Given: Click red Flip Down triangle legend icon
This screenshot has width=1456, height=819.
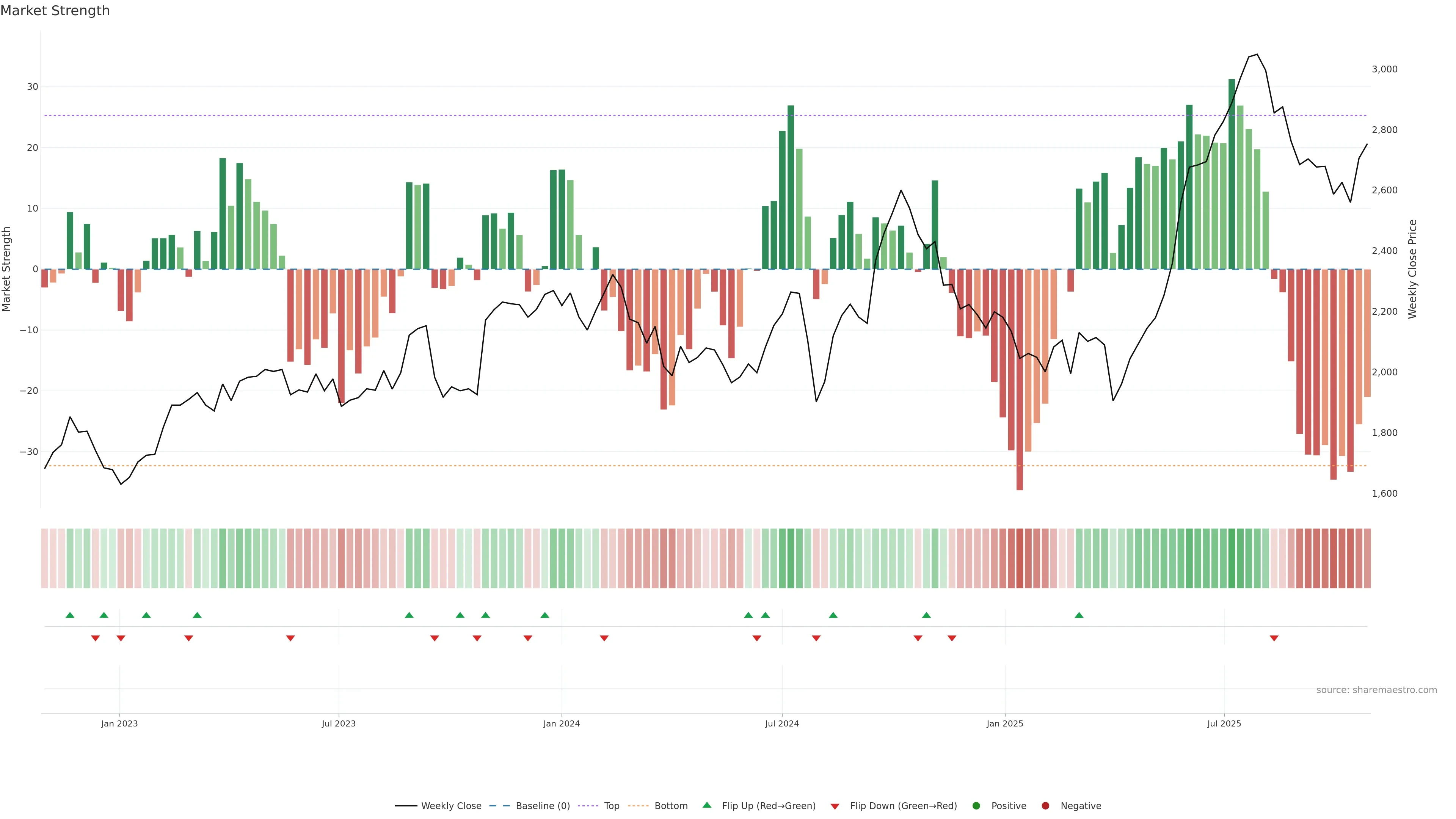Looking at the screenshot, I should (x=834, y=806).
